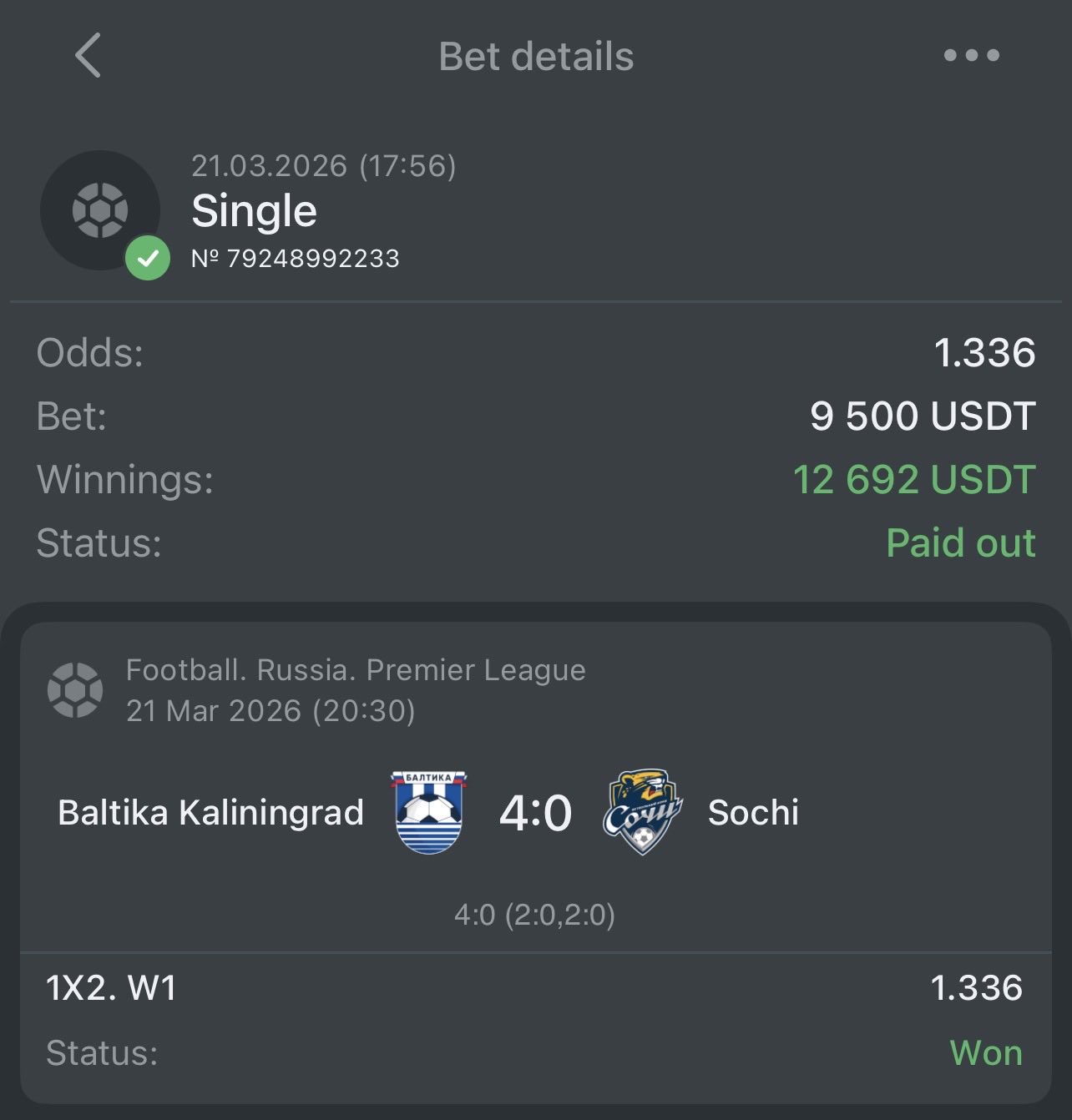Image resolution: width=1072 pixels, height=1120 pixels.
Task: Tap the large football bet type icon
Action: pyautogui.click(x=100, y=210)
